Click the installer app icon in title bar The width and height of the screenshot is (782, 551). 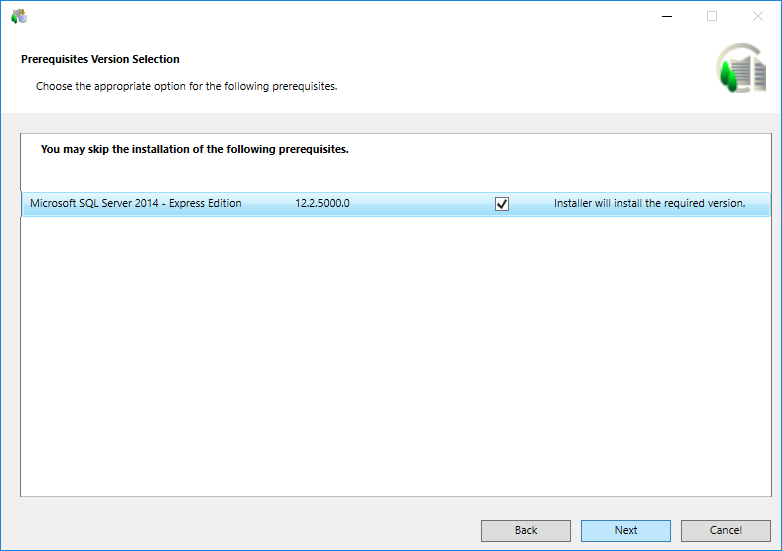coord(18,16)
